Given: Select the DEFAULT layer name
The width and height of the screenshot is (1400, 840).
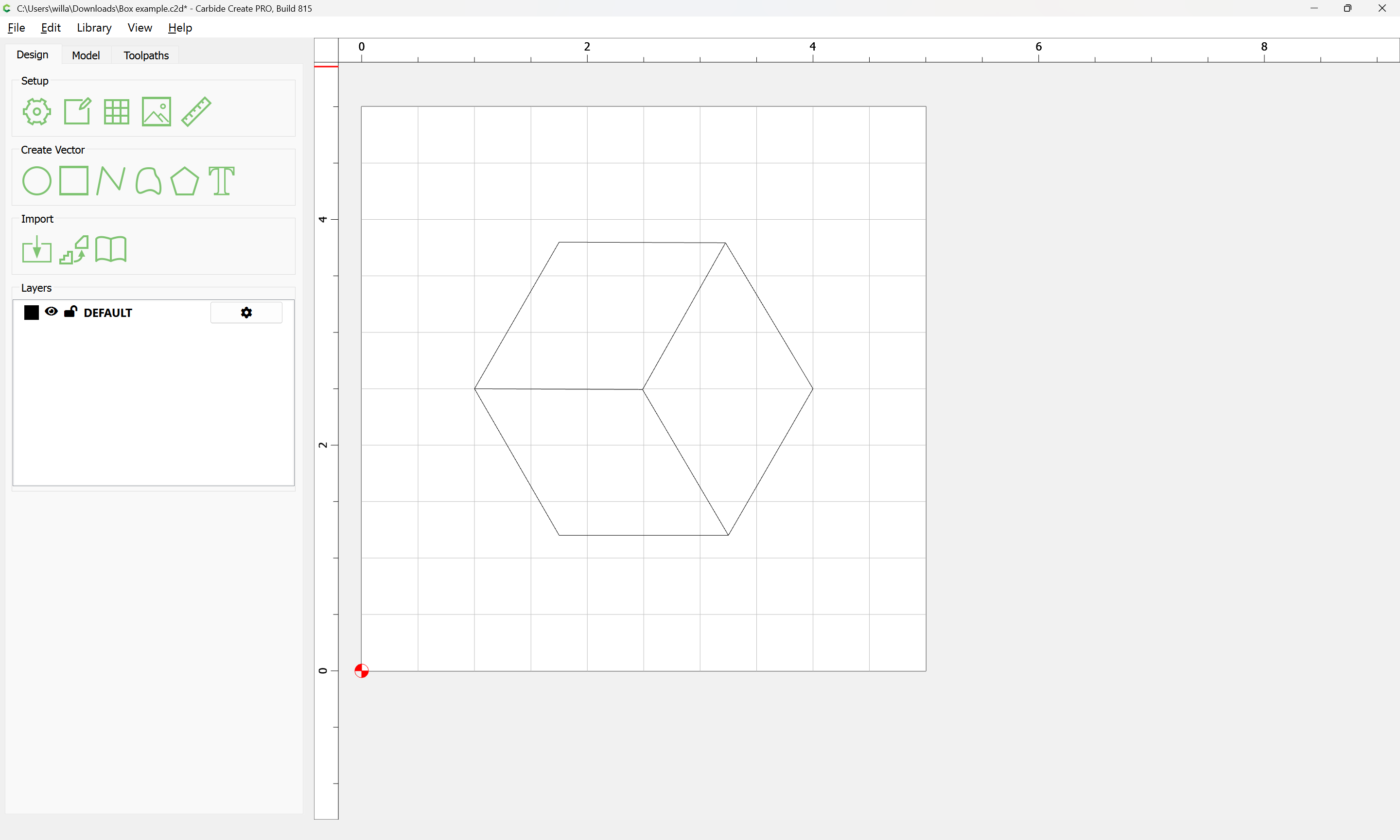Looking at the screenshot, I should point(107,313).
